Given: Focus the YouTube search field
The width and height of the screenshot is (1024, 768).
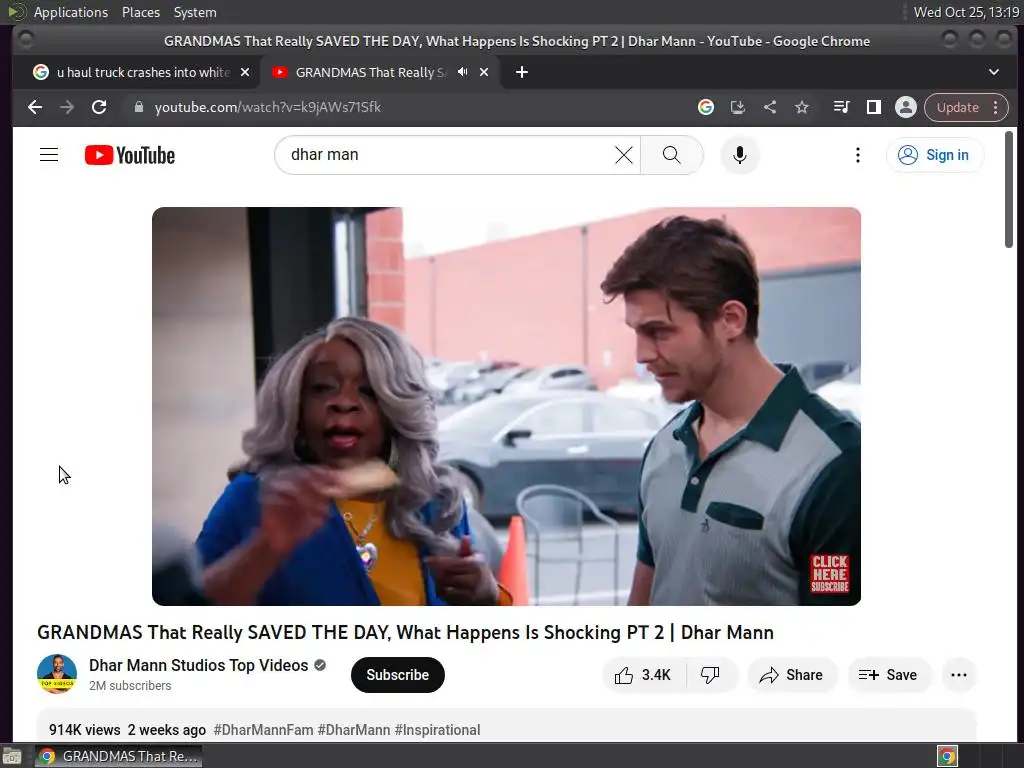Looking at the screenshot, I should pos(451,155).
